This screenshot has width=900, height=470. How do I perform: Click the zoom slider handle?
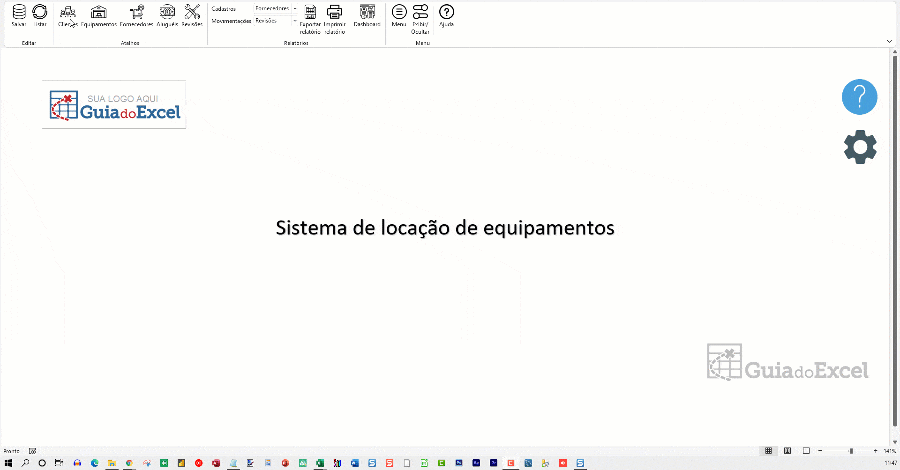[851, 451]
